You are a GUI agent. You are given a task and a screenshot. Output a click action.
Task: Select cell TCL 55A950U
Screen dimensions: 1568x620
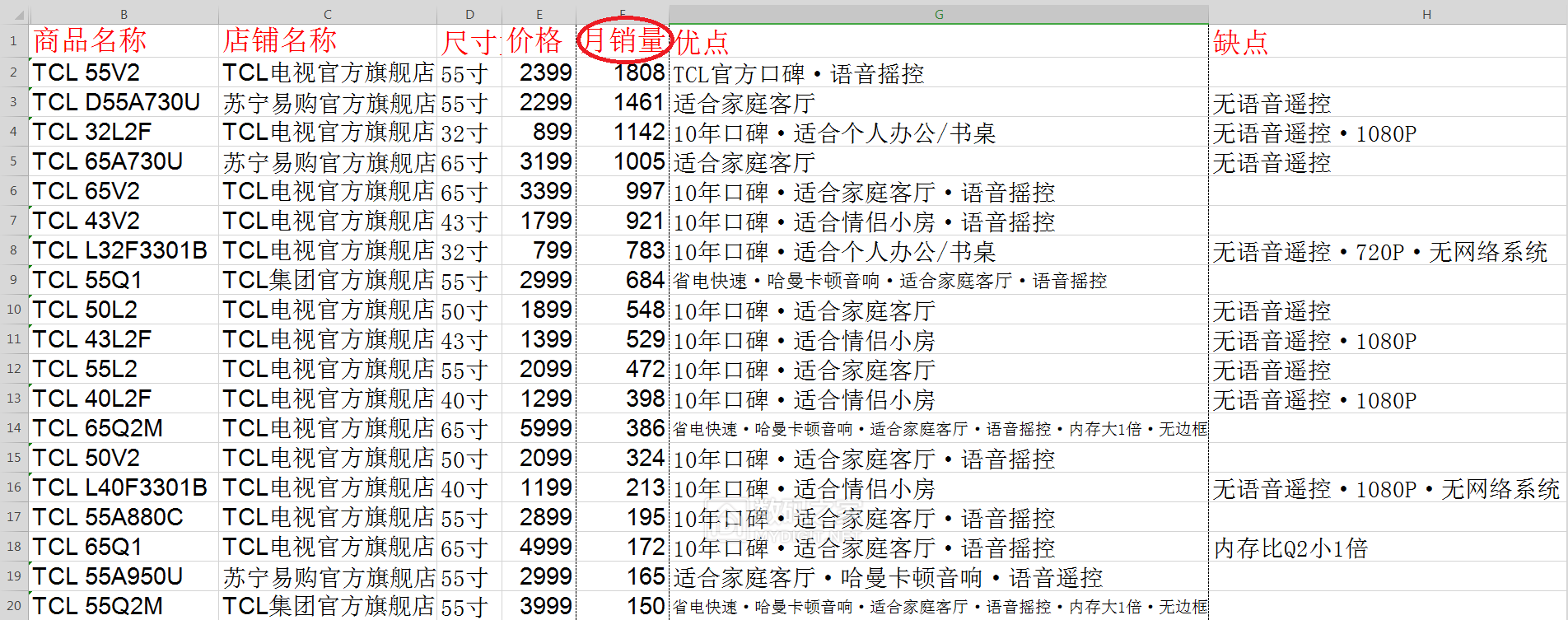(x=124, y=576)
